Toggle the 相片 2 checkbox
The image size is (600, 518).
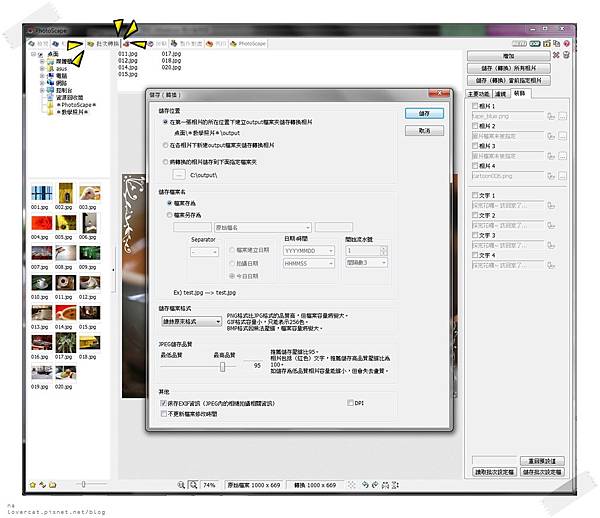pyautogui.click(x=475, y=126)
